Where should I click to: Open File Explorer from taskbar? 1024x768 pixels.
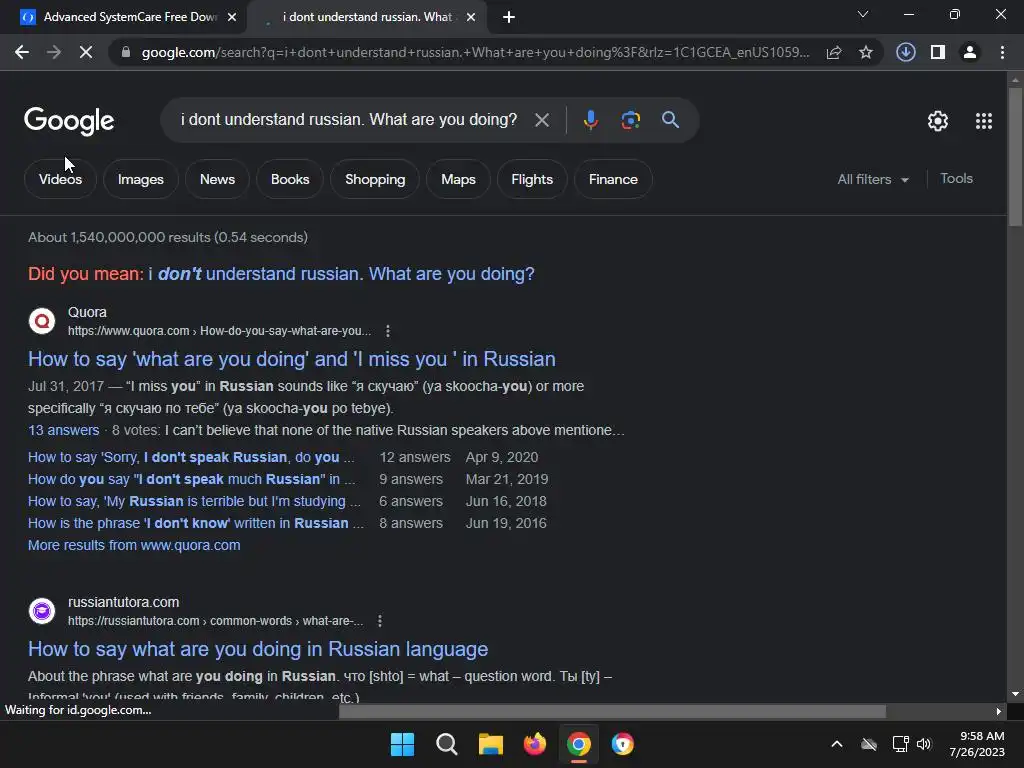(x=490, y=744)
